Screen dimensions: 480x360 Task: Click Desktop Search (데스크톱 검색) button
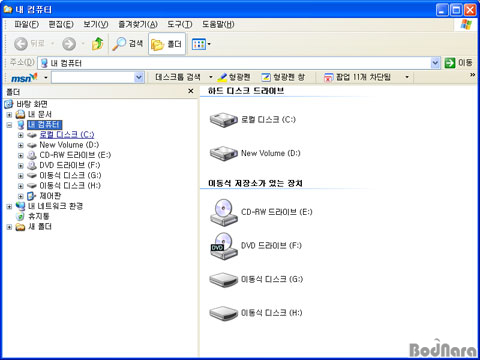point(178,77)
